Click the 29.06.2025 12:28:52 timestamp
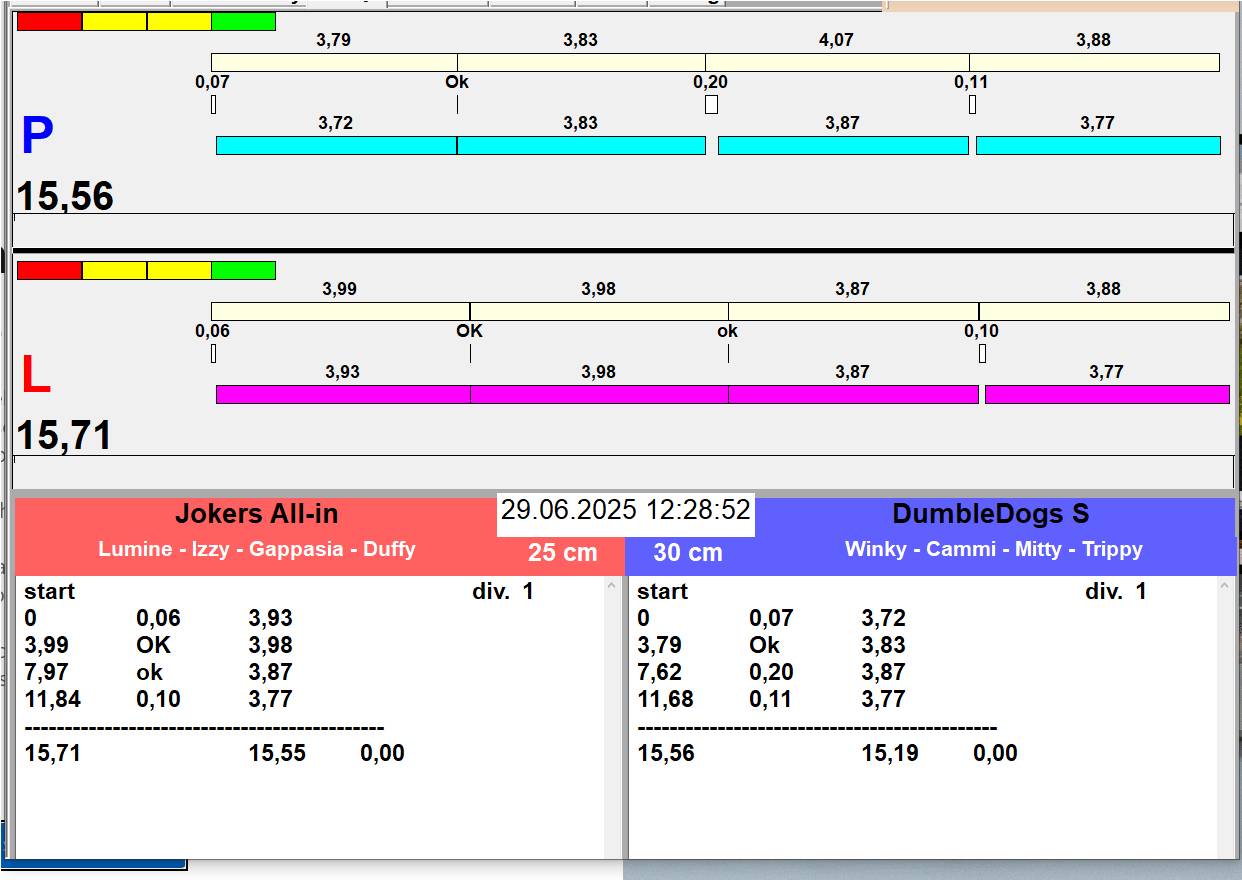 click(x=625, y=510)
